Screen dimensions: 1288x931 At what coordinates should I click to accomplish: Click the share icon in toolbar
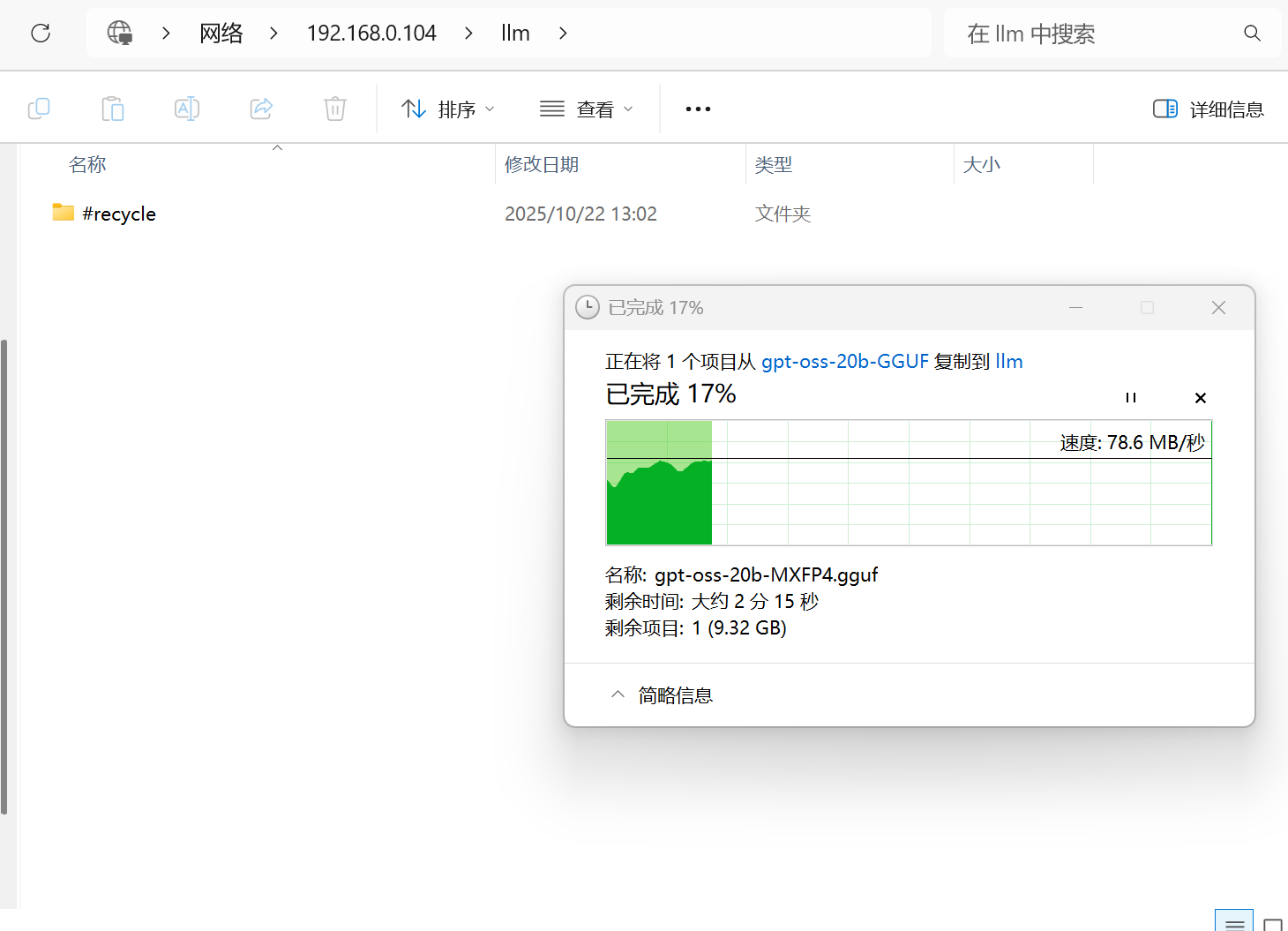[x=261, y=109]
